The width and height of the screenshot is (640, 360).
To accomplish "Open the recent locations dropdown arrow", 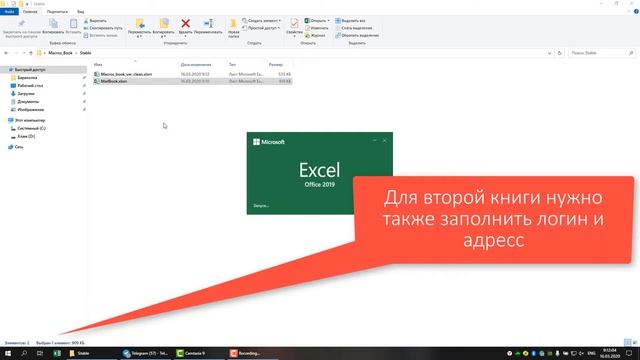I will point(24,53).
